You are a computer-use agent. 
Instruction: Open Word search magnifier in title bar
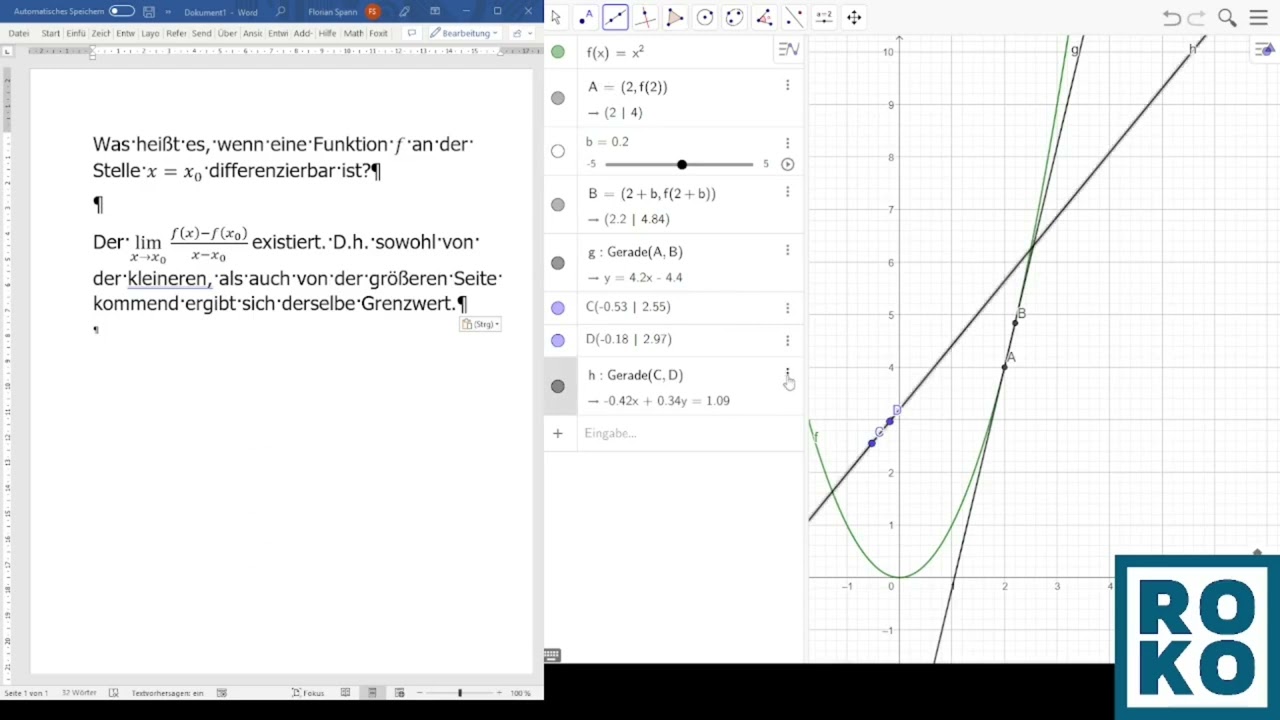[281, 12]
